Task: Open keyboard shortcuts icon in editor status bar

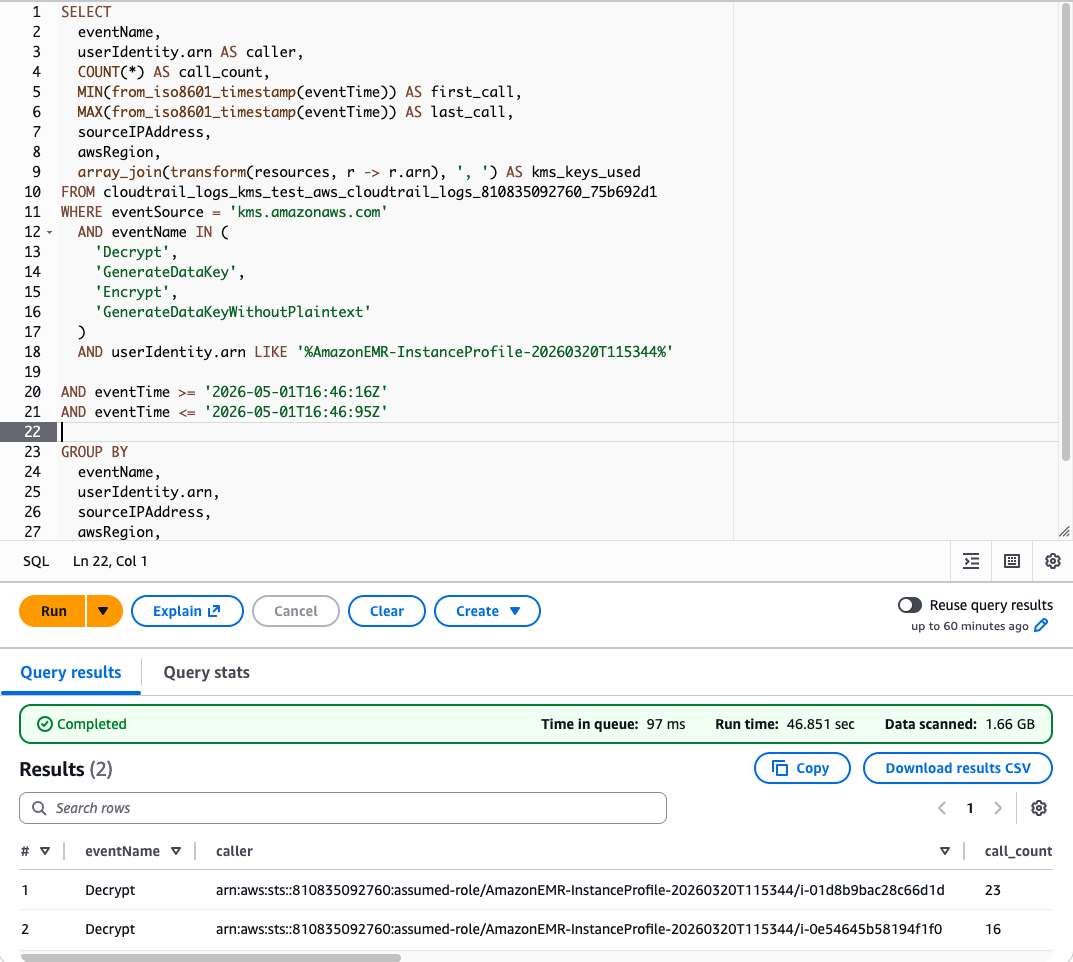Action: coord(1011,561)
